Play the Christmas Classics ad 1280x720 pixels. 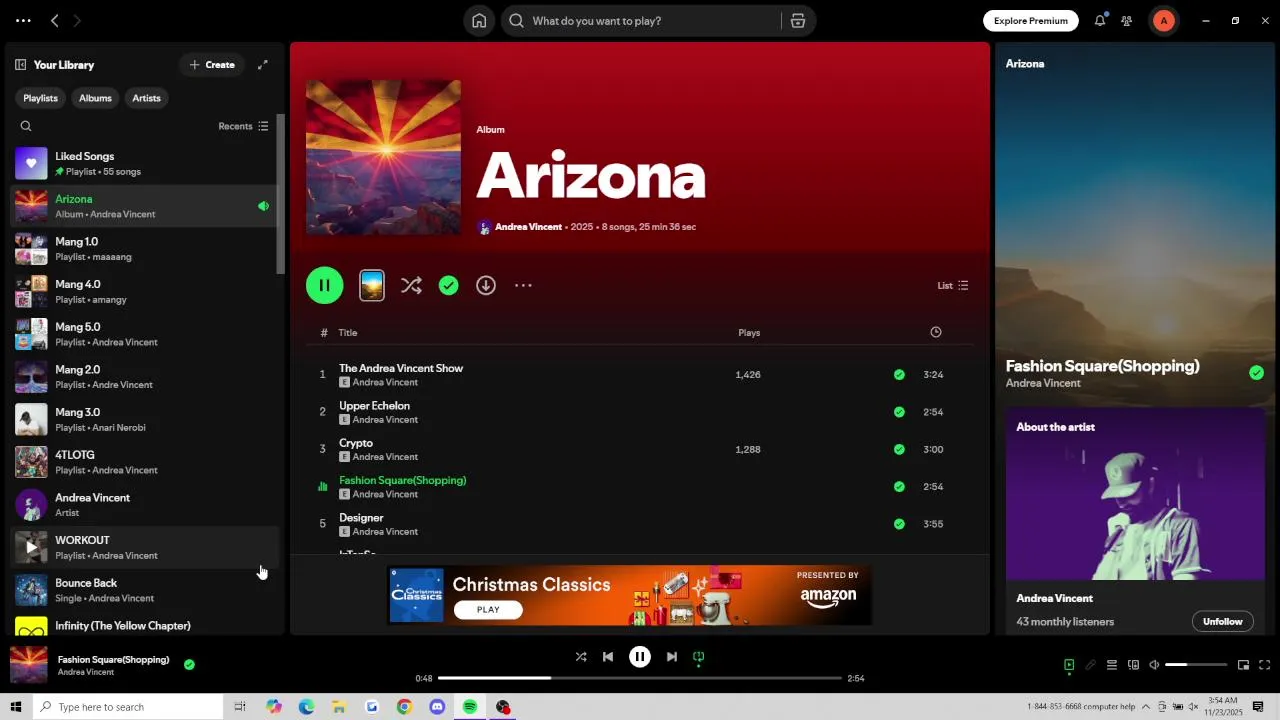488,610
